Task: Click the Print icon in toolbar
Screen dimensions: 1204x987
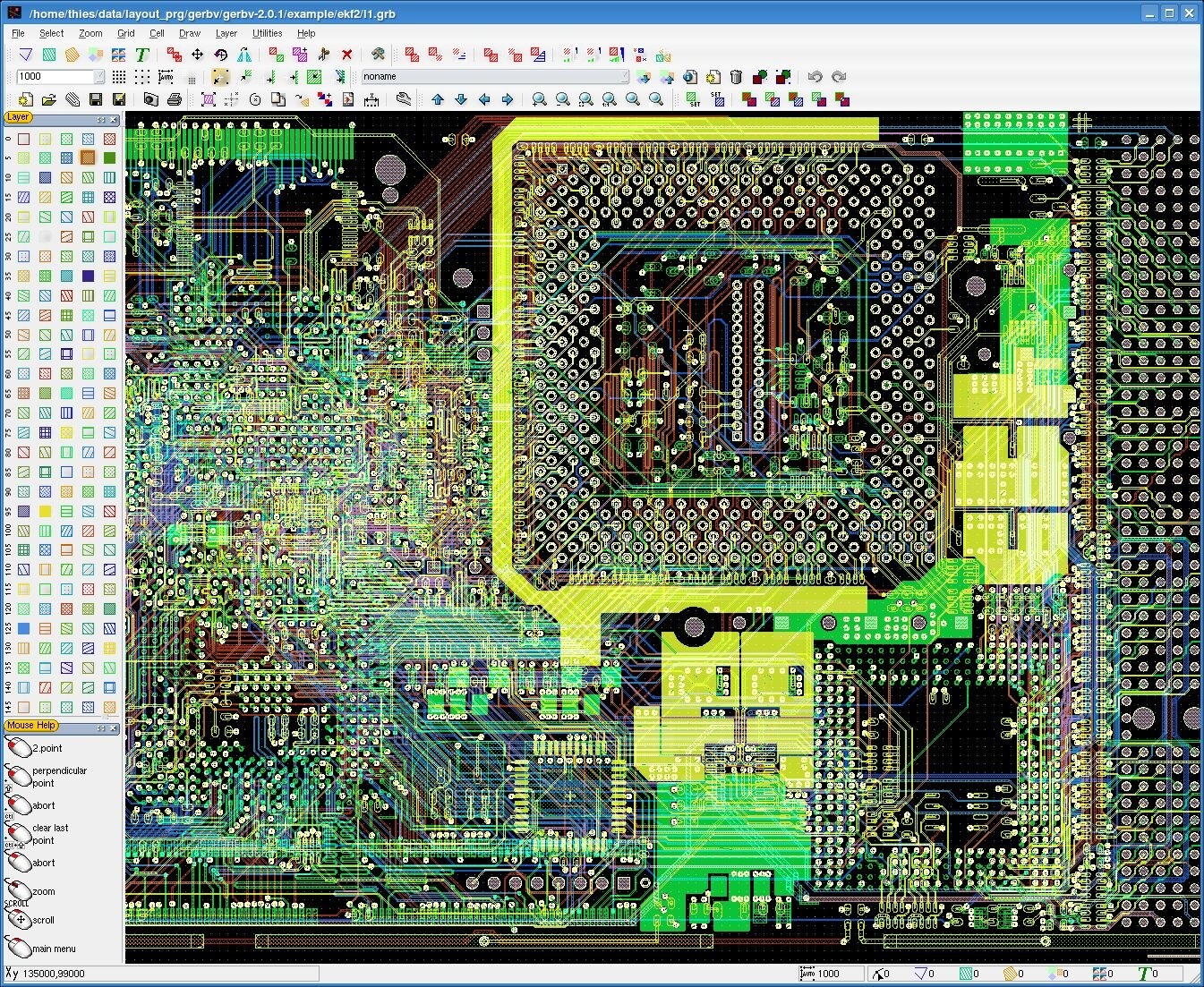Action: pyautogui.click(x=175, y=100)
